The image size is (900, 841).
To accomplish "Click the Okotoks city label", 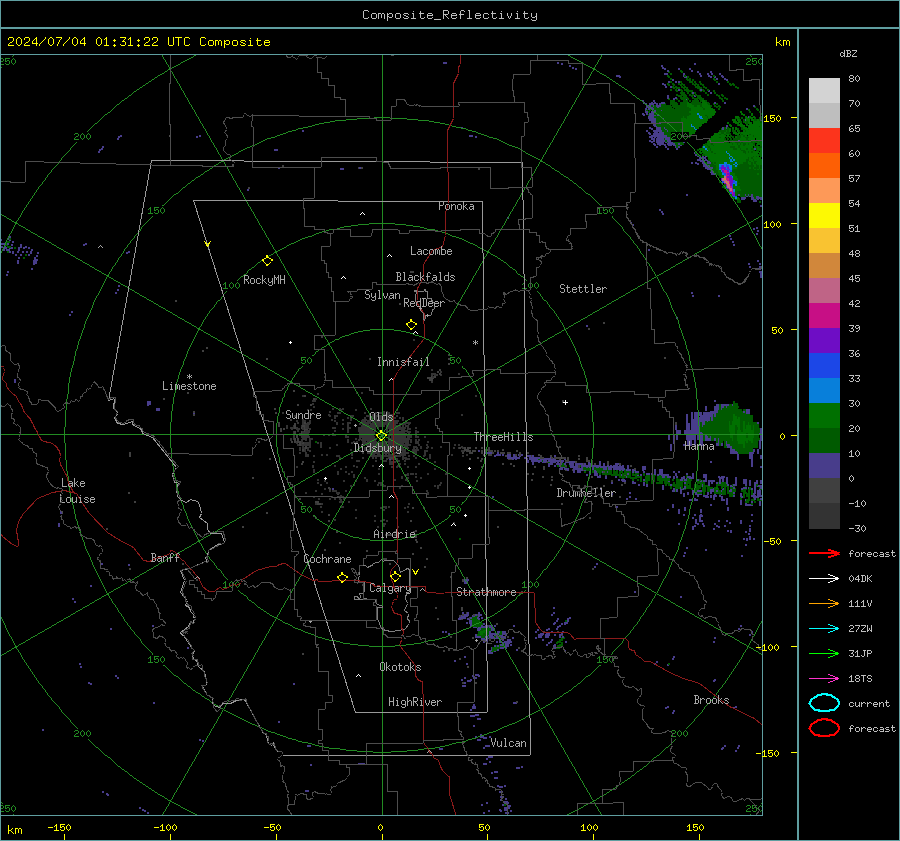I will point(400,667).
